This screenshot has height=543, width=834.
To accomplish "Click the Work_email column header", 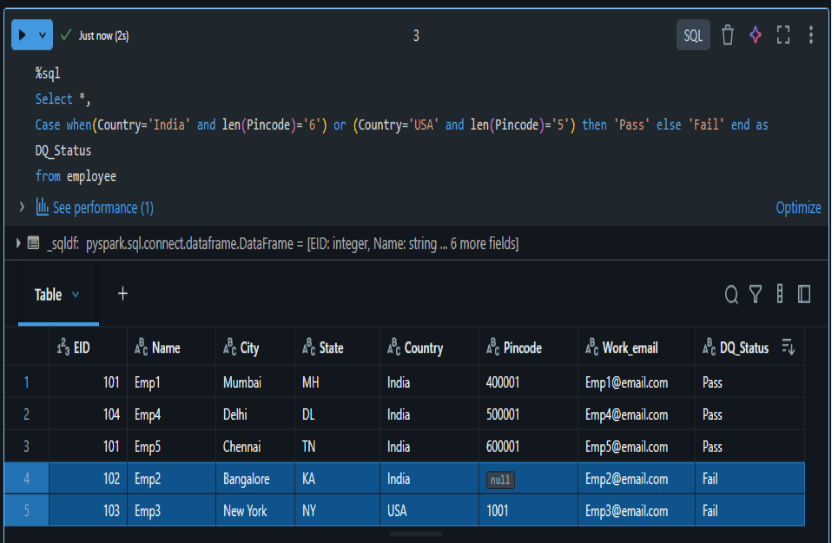I will tap(637, 348).
